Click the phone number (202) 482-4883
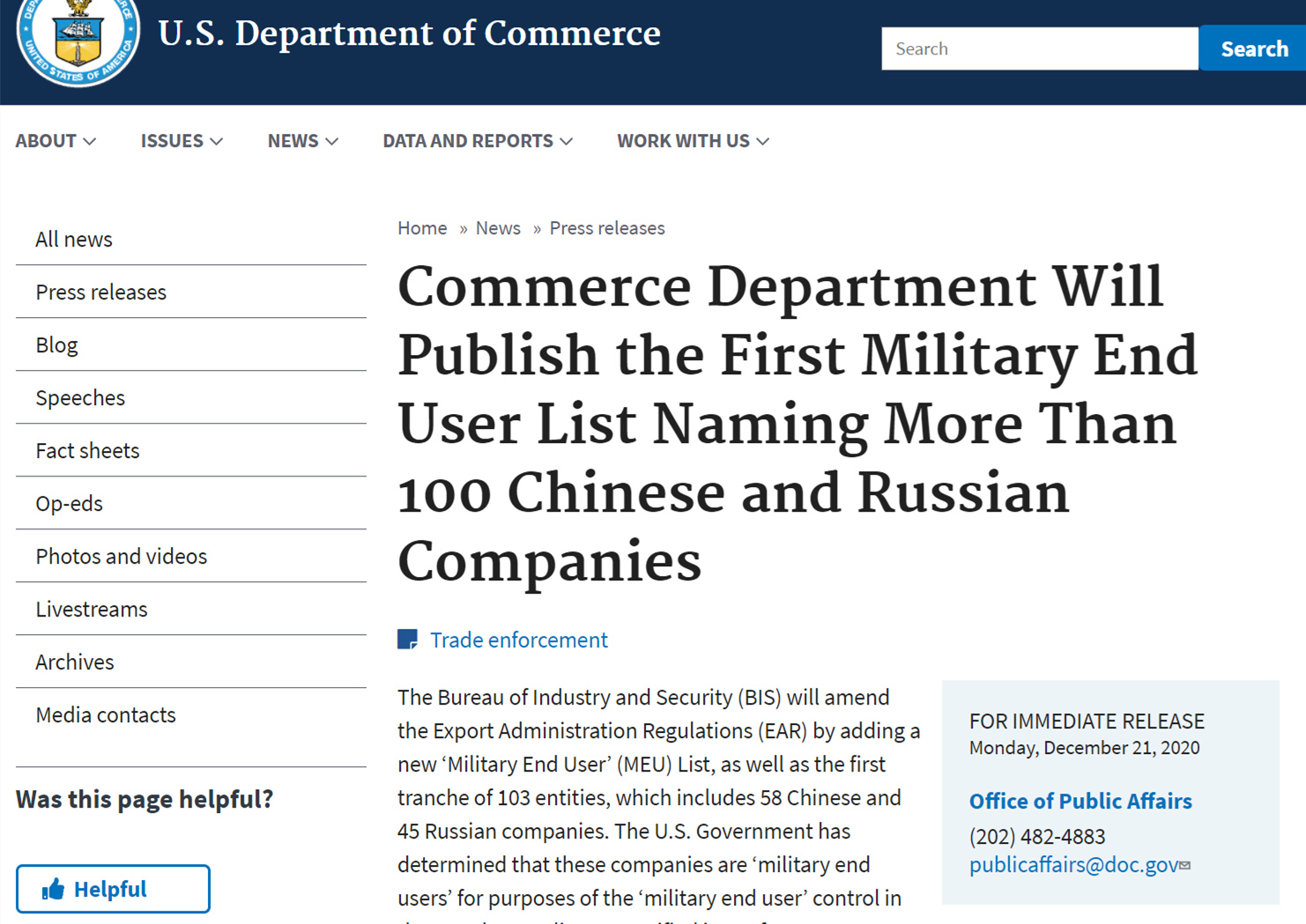1306x924 pixels. tap(1037, 836)
